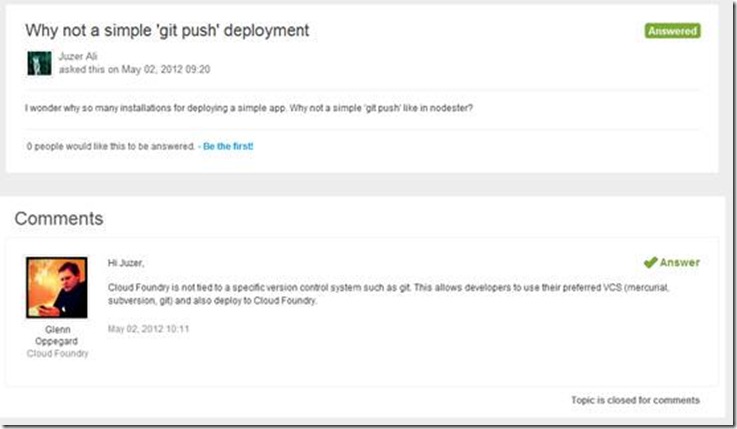This screenshot has height=429, width=737.
Task: Follow the 'Be the first!' link
Action: point(228,146)
